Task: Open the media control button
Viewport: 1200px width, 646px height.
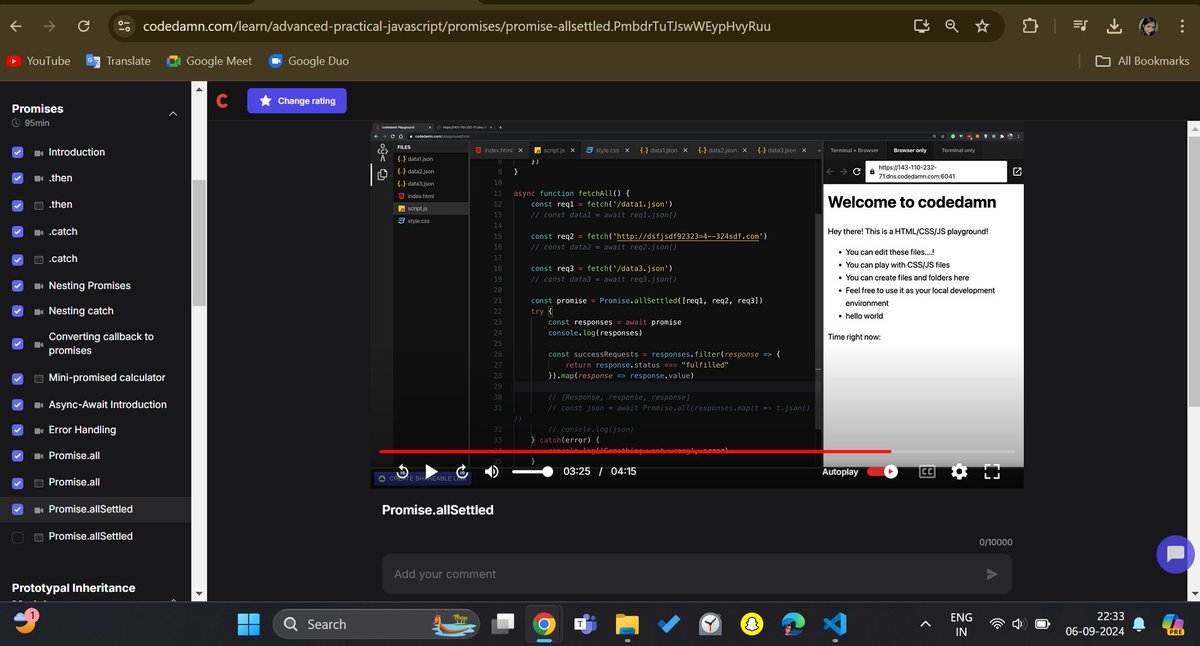Action: coord(1079,27)
